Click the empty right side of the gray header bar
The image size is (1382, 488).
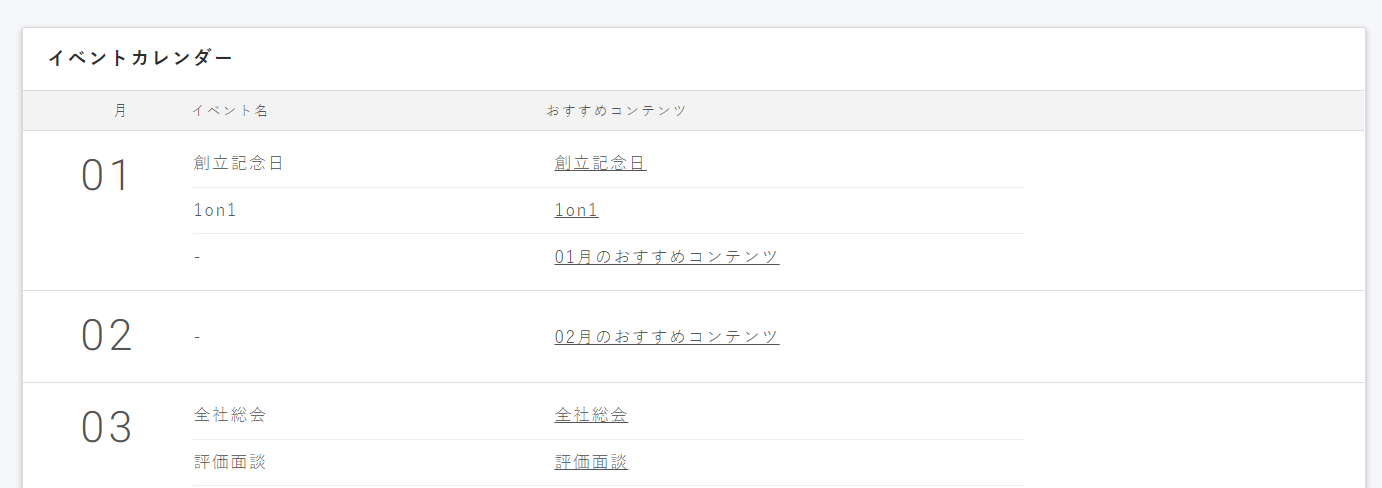pos(1100,111)
